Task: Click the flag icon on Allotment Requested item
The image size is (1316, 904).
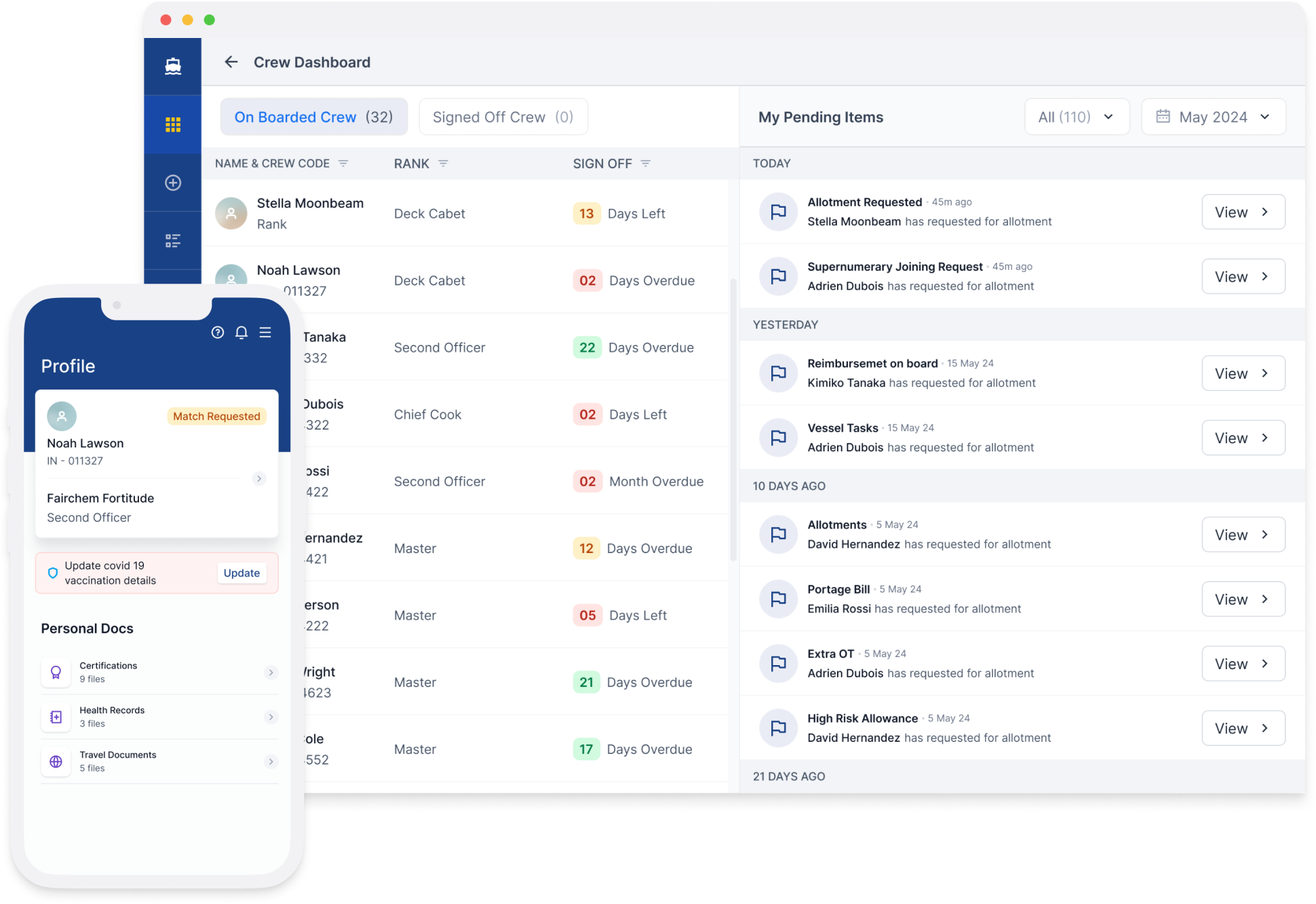Action: point(779,211)
